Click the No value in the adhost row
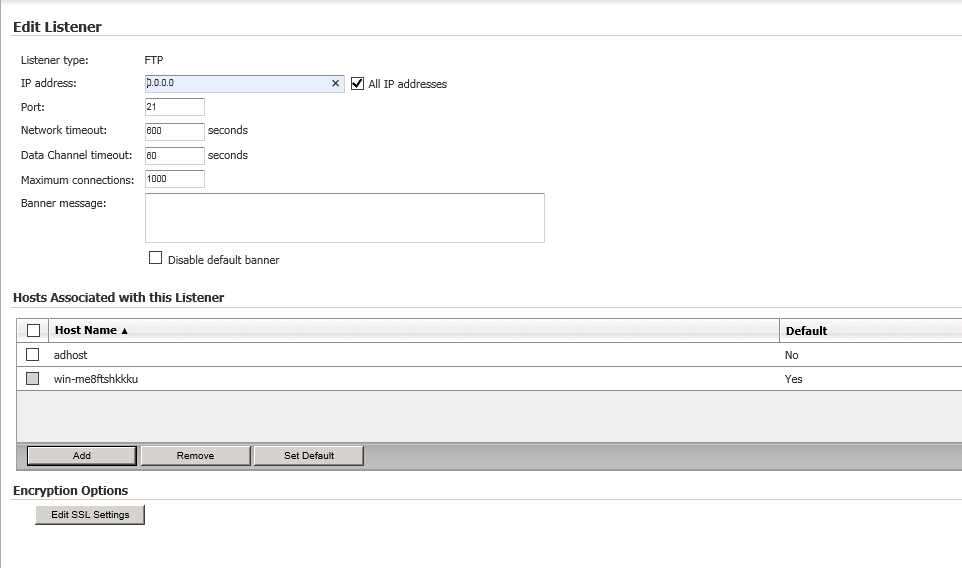The height and width of the screenshot is (568, 962). 791,355
